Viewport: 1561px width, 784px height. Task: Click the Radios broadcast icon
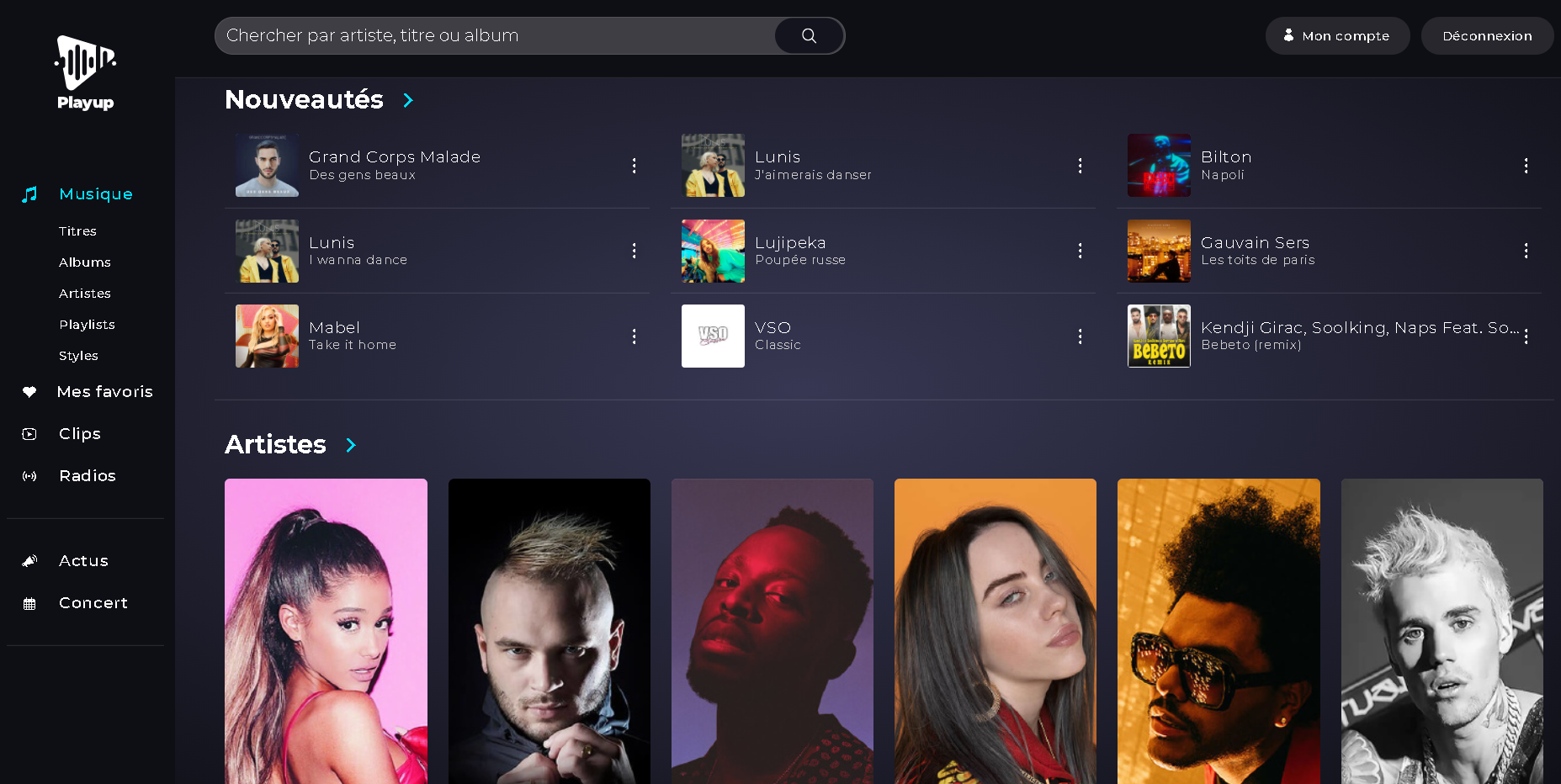pos(29,476)
